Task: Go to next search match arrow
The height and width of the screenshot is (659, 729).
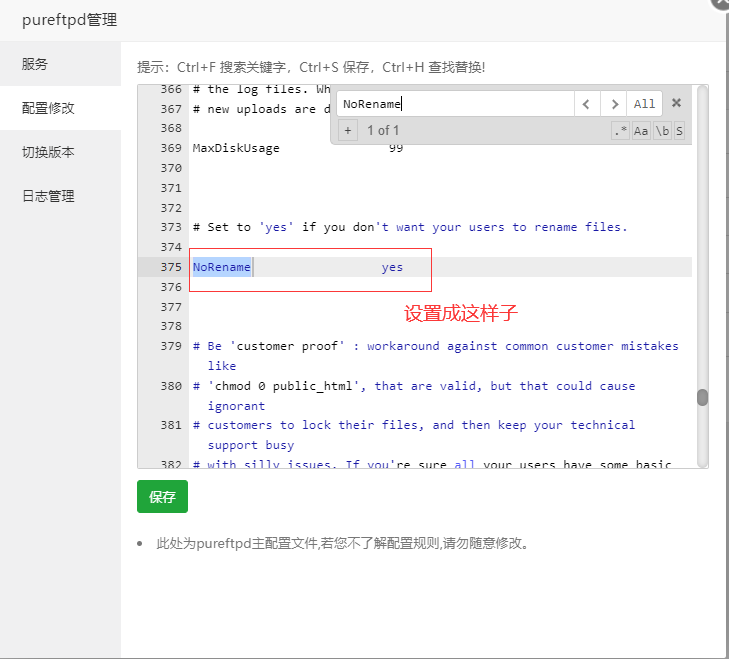Action: 614,104
